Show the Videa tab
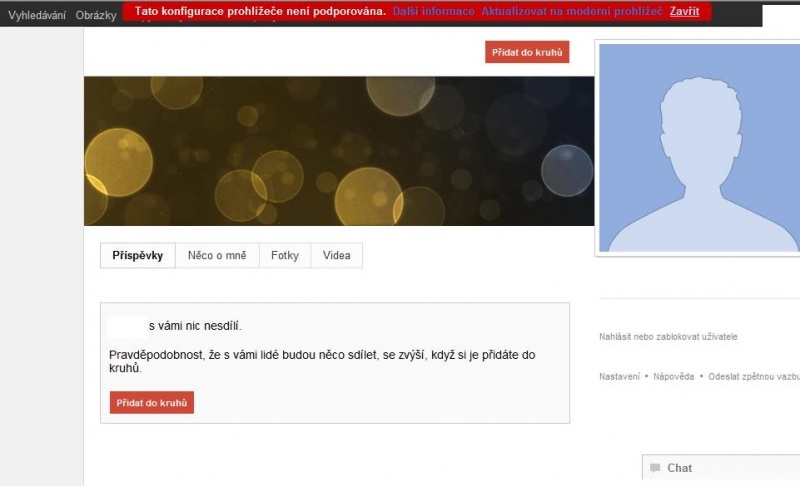The width and height of the screenshot is (800, 486). click(x=336, y=256)
